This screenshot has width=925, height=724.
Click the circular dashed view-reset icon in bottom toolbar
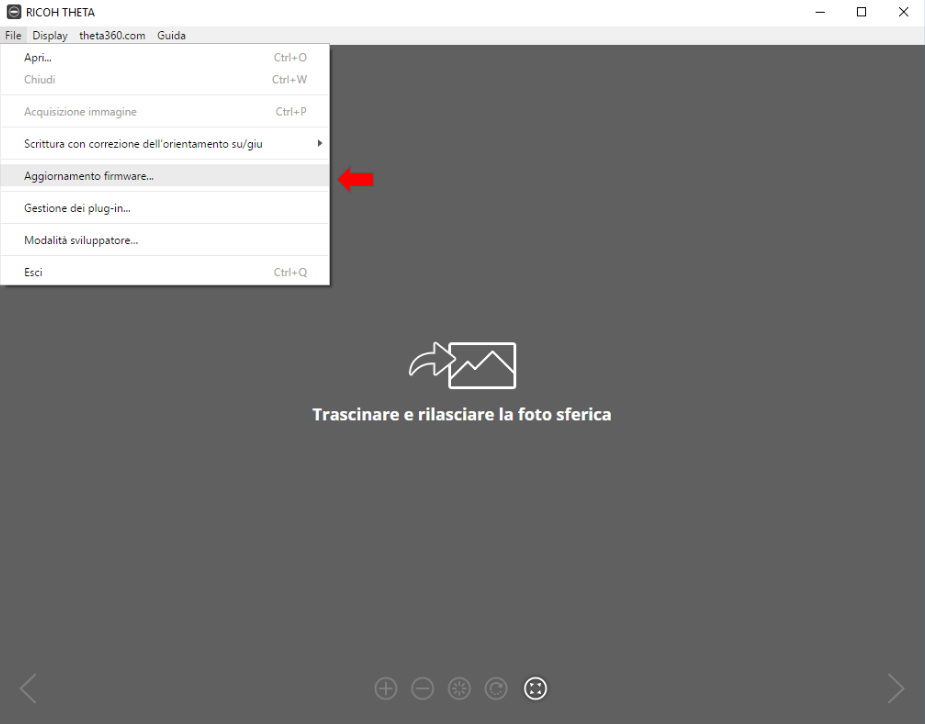[459, 688]
